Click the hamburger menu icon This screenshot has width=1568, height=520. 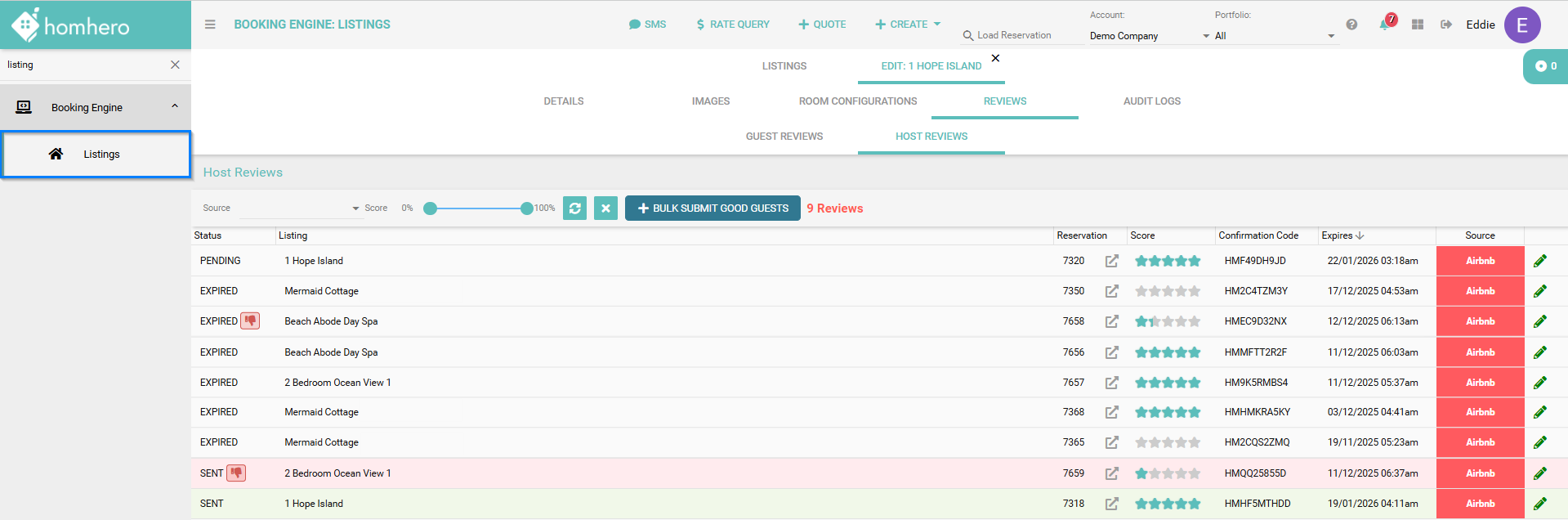210,25
